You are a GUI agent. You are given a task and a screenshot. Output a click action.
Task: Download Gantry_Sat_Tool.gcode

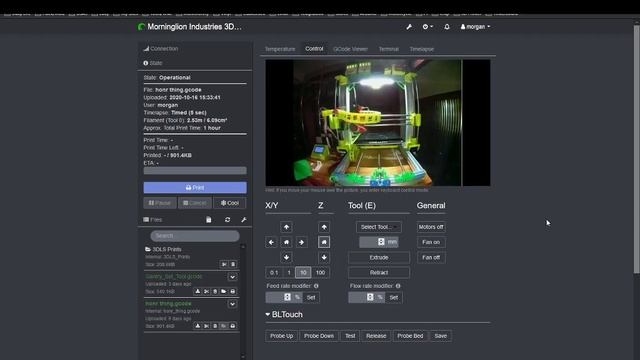point(198,291)
